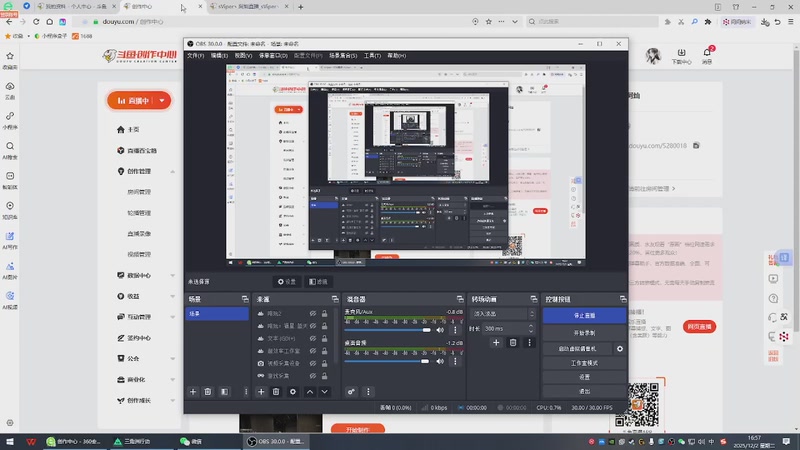Image resolution: width=800 pixels, height=450 pixels.
Task: Add a new source with plus icon
Action: pos(261,392)
